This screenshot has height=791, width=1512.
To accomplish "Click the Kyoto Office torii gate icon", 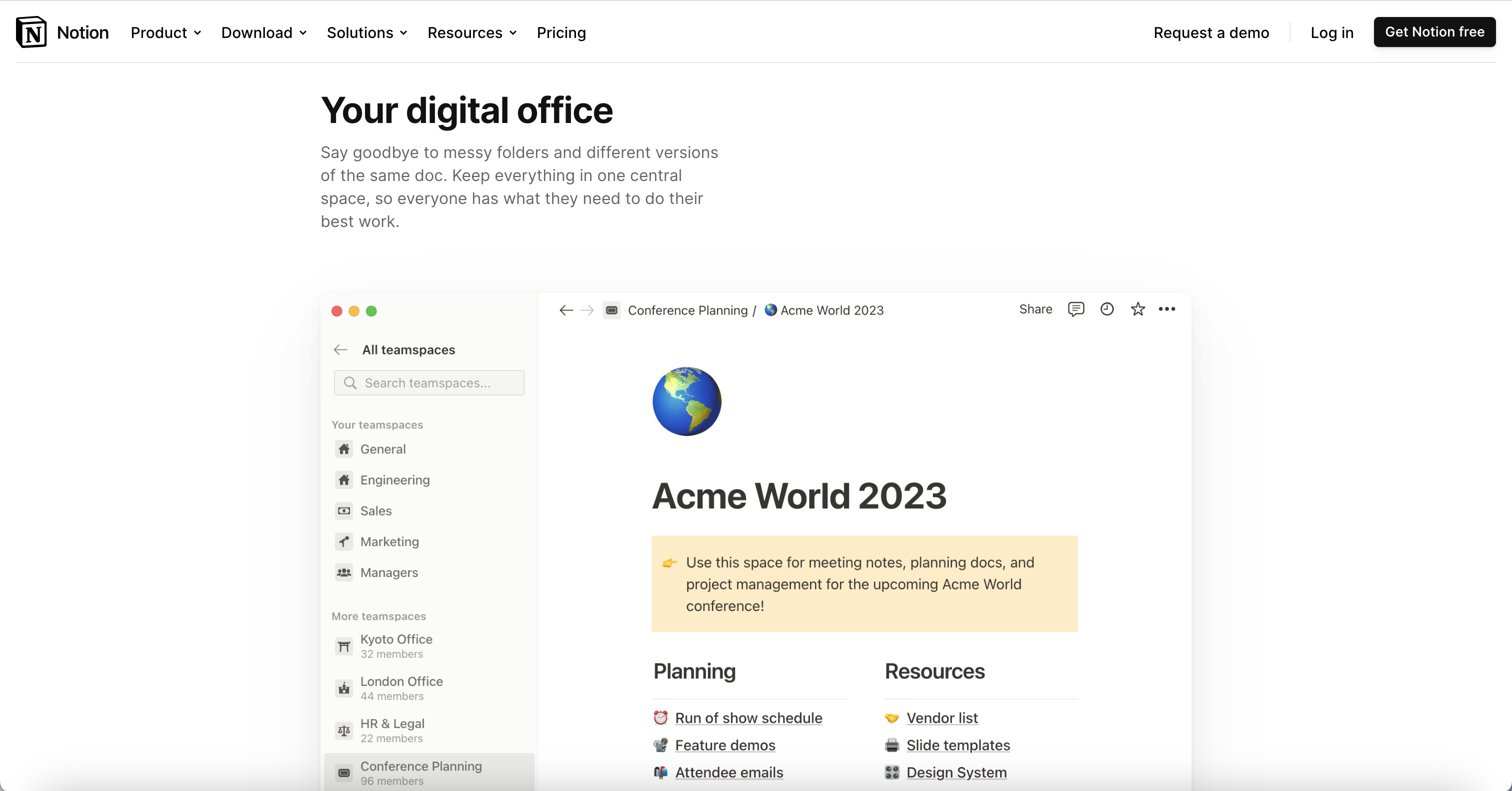I will point(344,646).
